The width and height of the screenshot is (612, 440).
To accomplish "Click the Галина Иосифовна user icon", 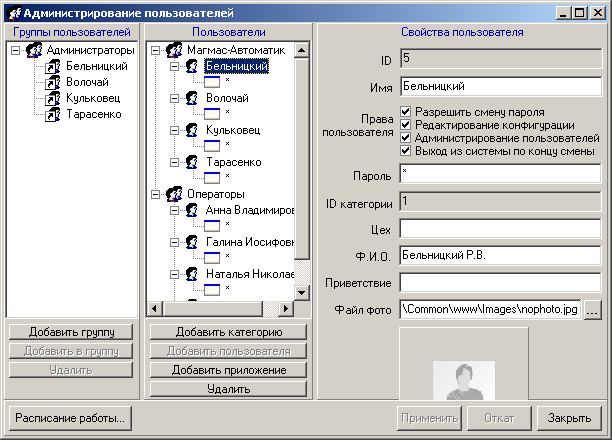I will pyautogui.click(x=192, y=241).
